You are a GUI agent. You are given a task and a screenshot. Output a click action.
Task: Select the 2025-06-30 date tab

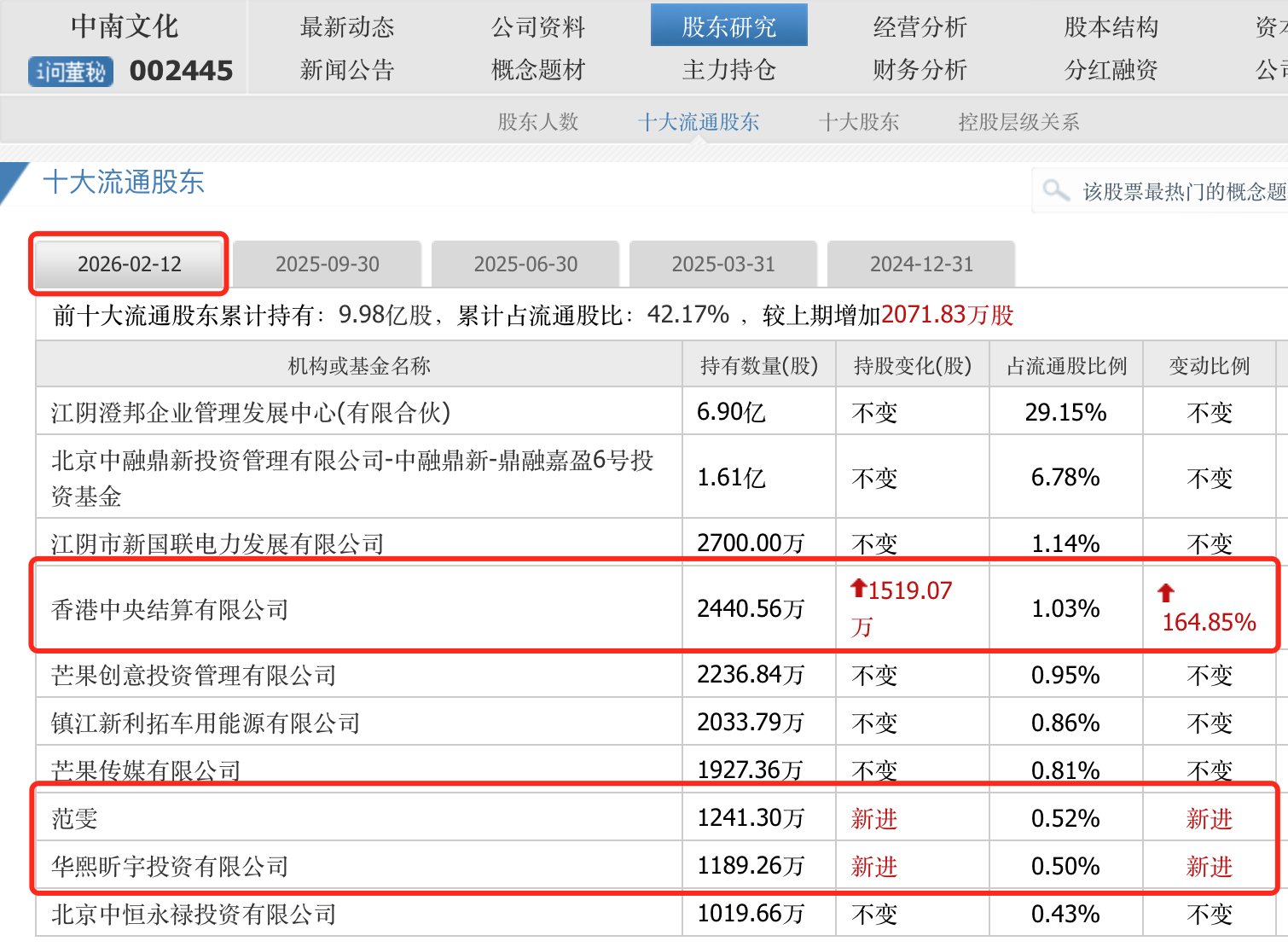point(525,264)
